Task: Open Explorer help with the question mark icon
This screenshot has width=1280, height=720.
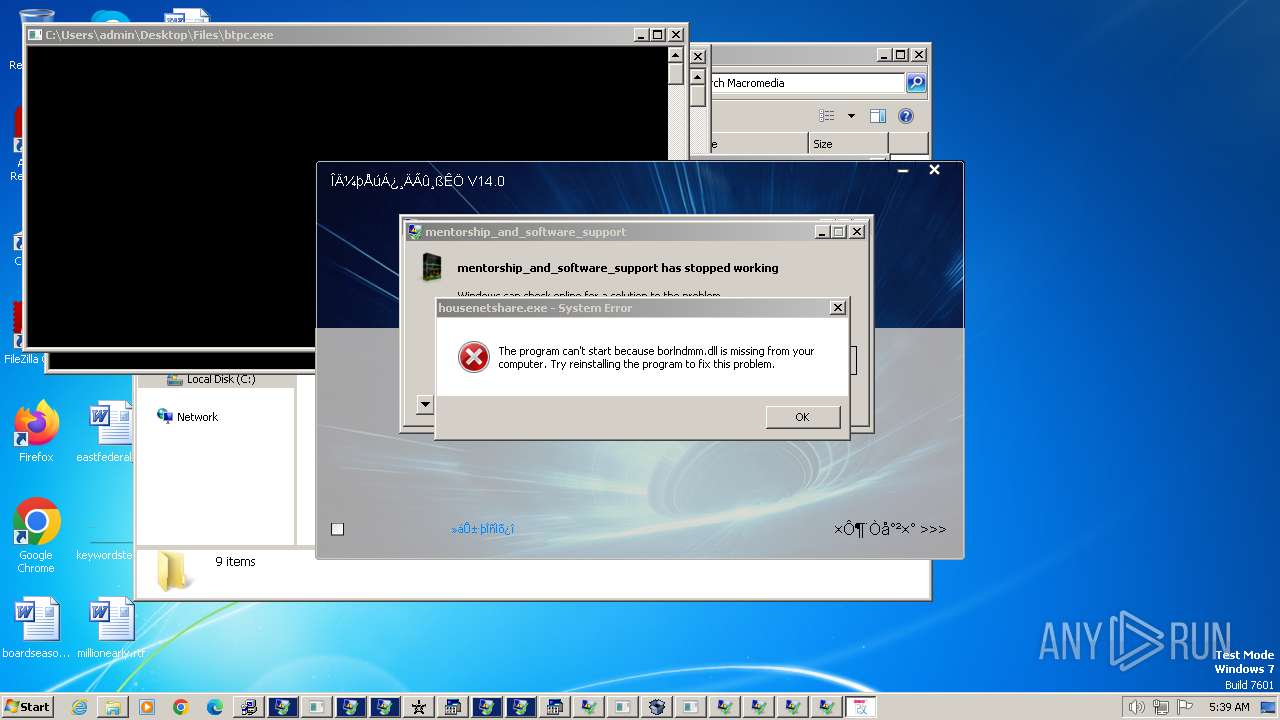Action: (x=906, y=116)
